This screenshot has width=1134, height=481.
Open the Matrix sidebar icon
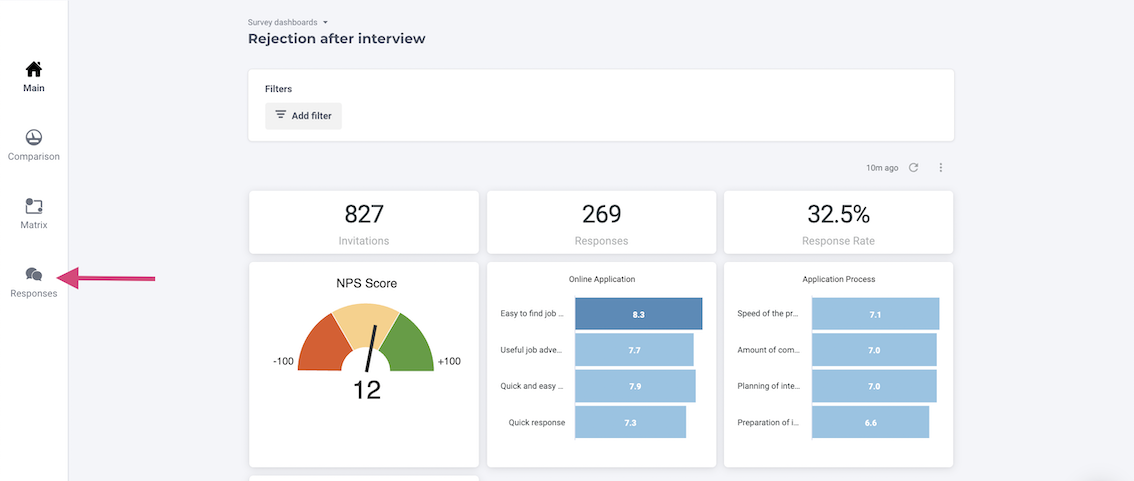[x=34, y=206]
